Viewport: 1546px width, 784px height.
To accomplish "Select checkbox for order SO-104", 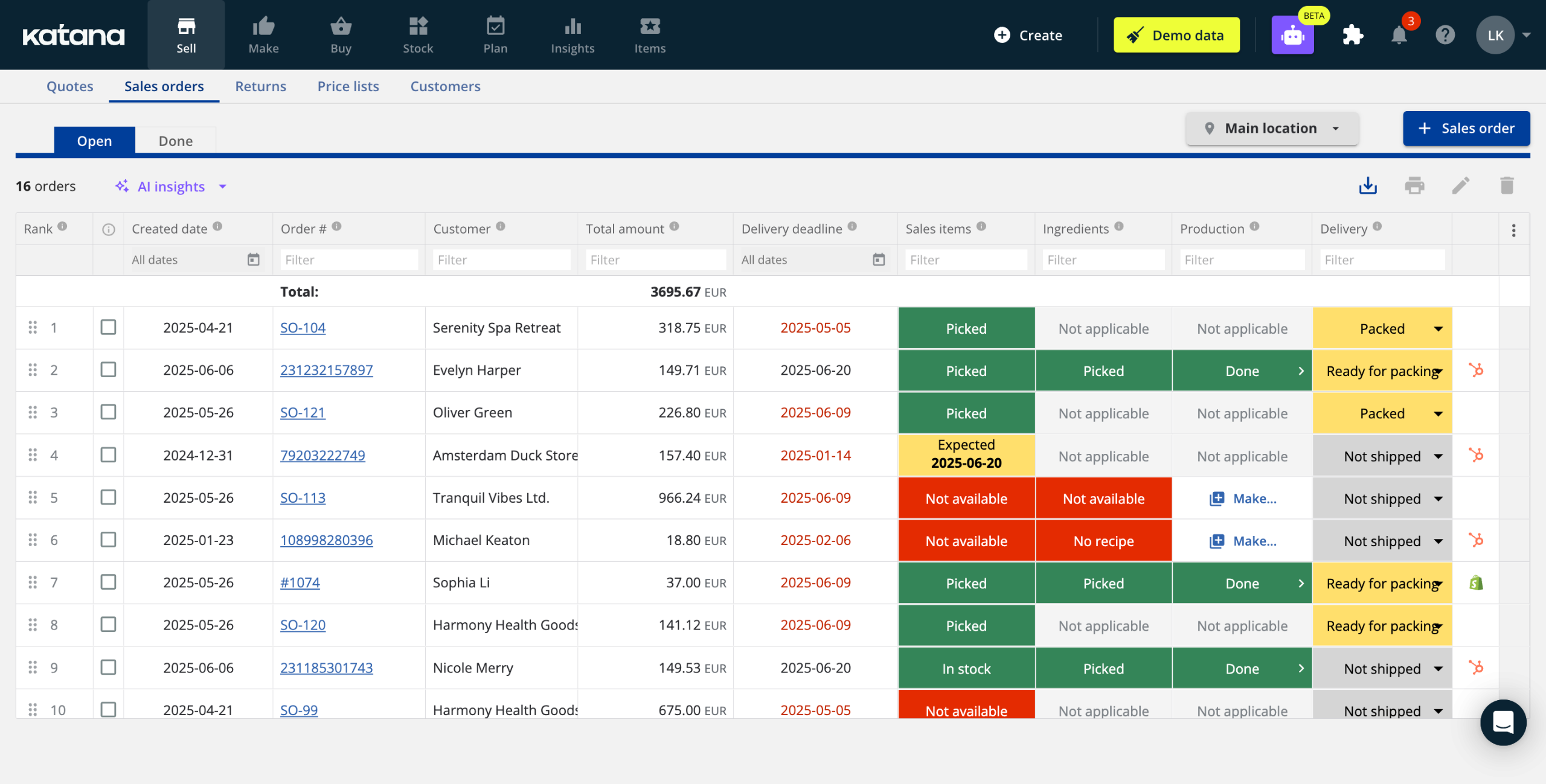I will pos(108,327).
